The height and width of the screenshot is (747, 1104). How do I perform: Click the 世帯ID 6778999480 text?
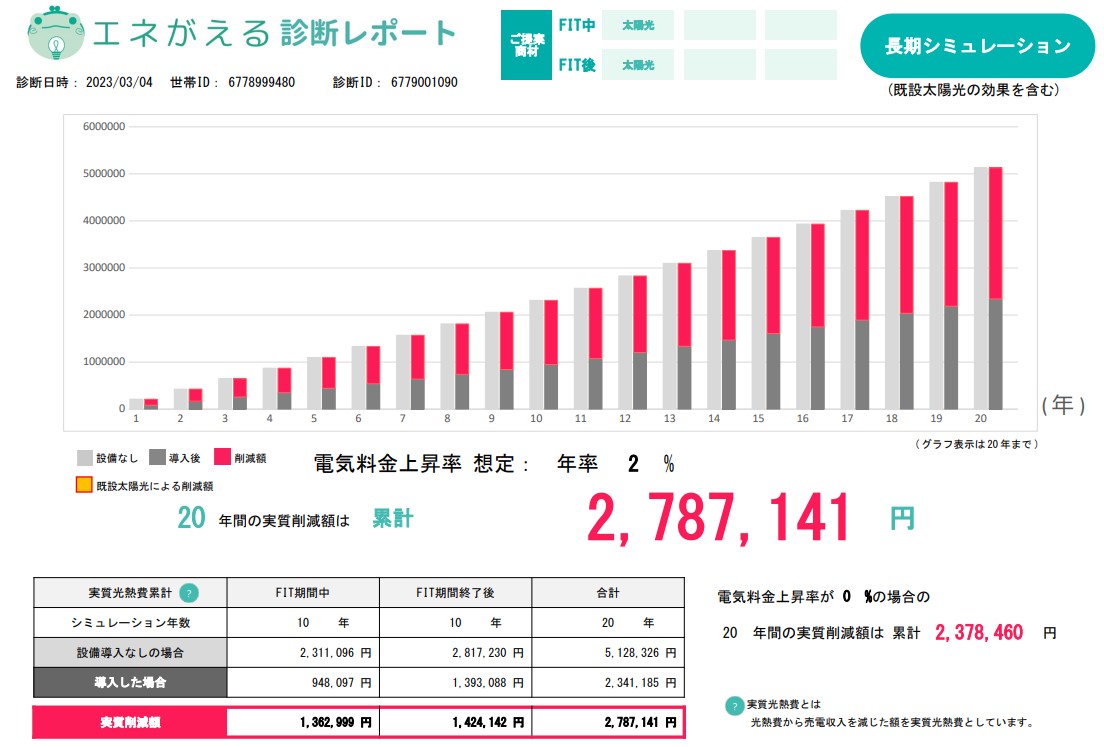(232, 82)
